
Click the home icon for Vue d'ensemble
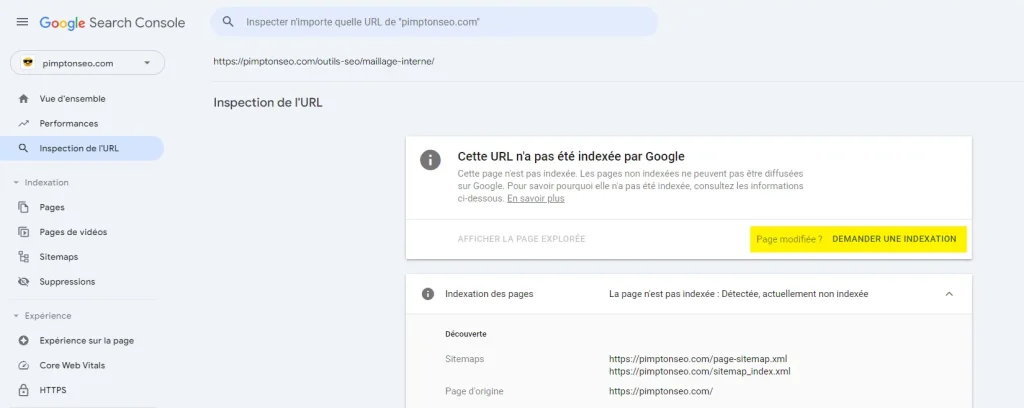[x=24, y=99]
